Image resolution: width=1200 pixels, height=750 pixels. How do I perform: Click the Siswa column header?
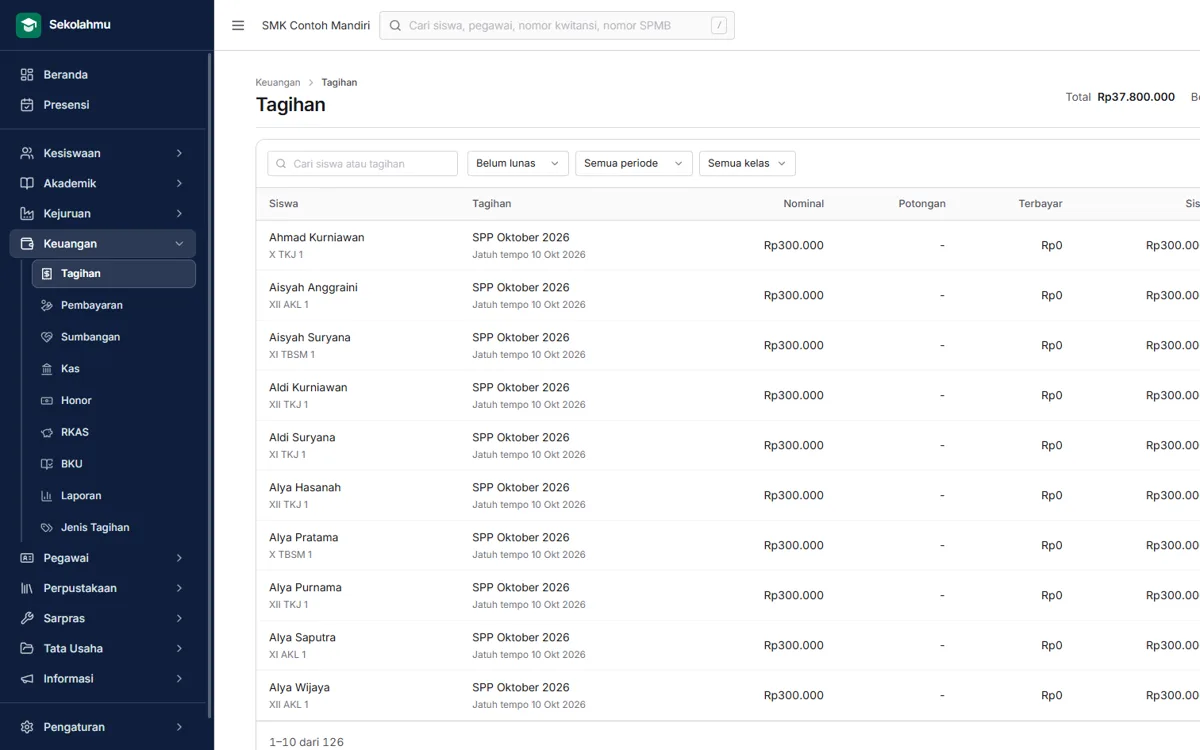point(284,203)
